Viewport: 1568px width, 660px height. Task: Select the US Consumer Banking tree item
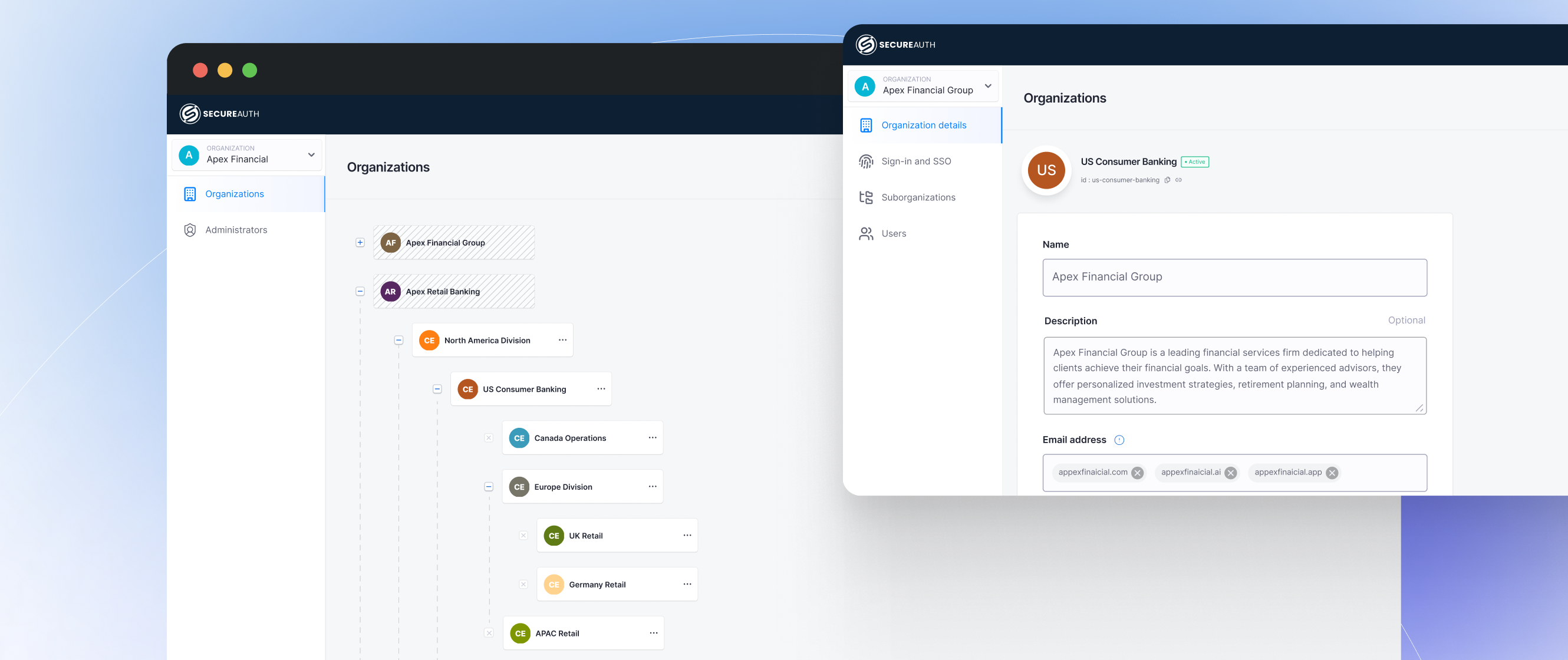tap(524, 390)
